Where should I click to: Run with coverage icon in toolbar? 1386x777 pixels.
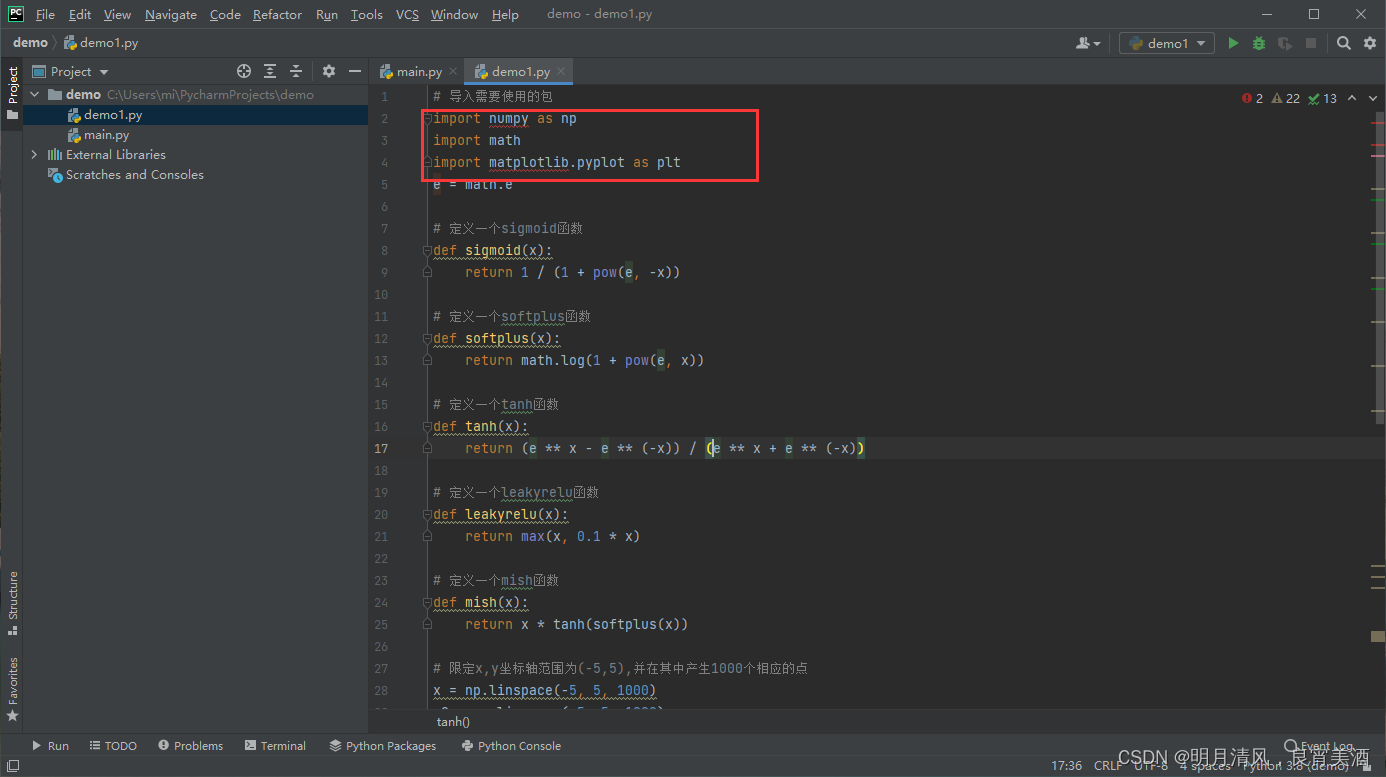(1285, 43)
